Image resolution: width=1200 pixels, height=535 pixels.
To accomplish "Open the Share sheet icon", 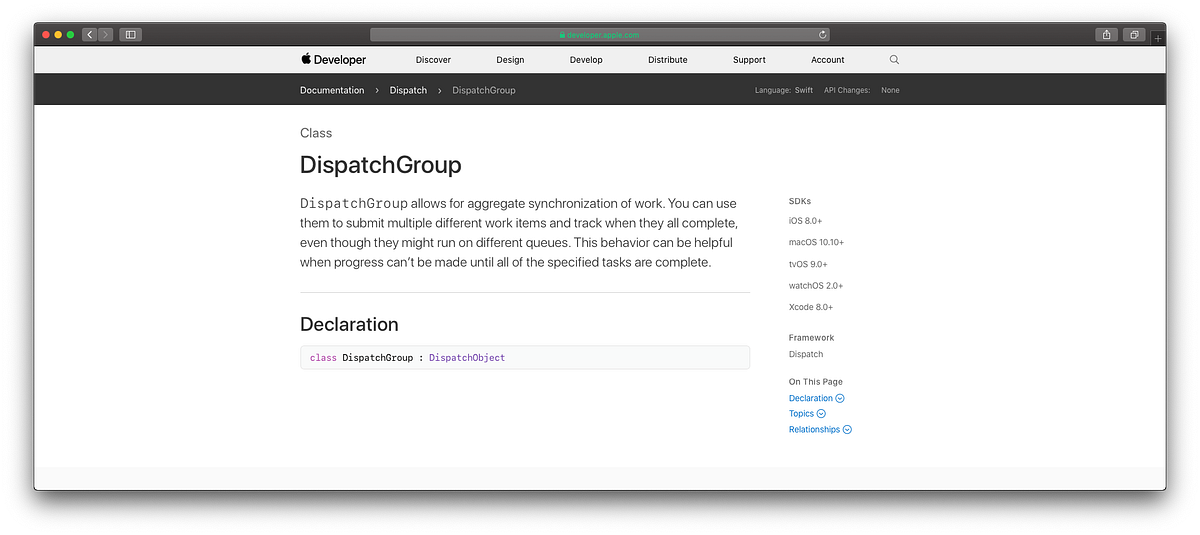I will click(1107, 34).
